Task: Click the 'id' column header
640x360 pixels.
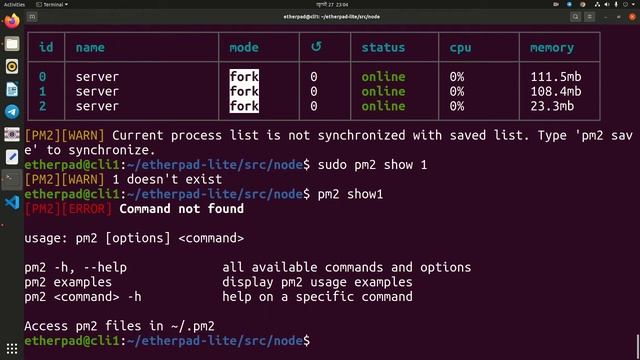Action: coord(46,47)
